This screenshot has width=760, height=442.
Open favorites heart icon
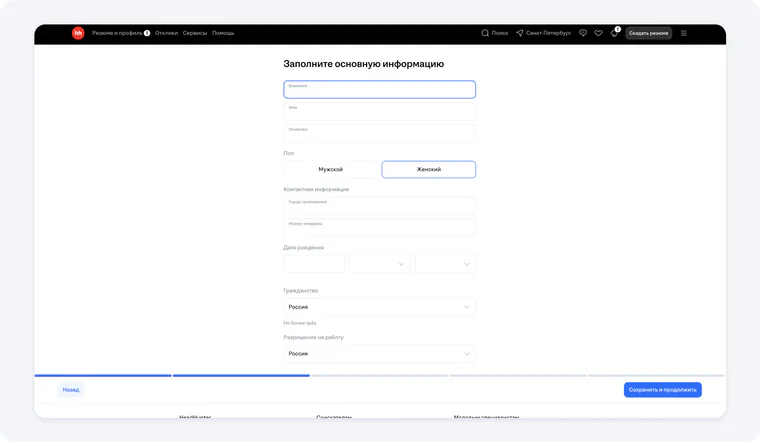point(599,33)
